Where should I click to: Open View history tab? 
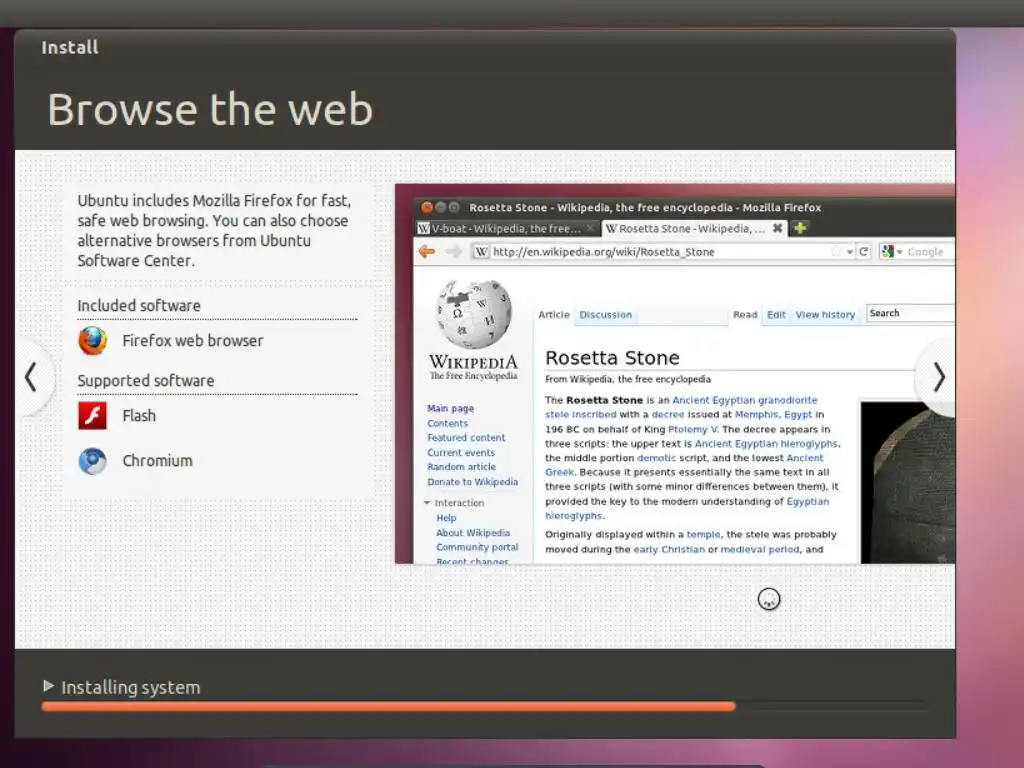(825, 315)
